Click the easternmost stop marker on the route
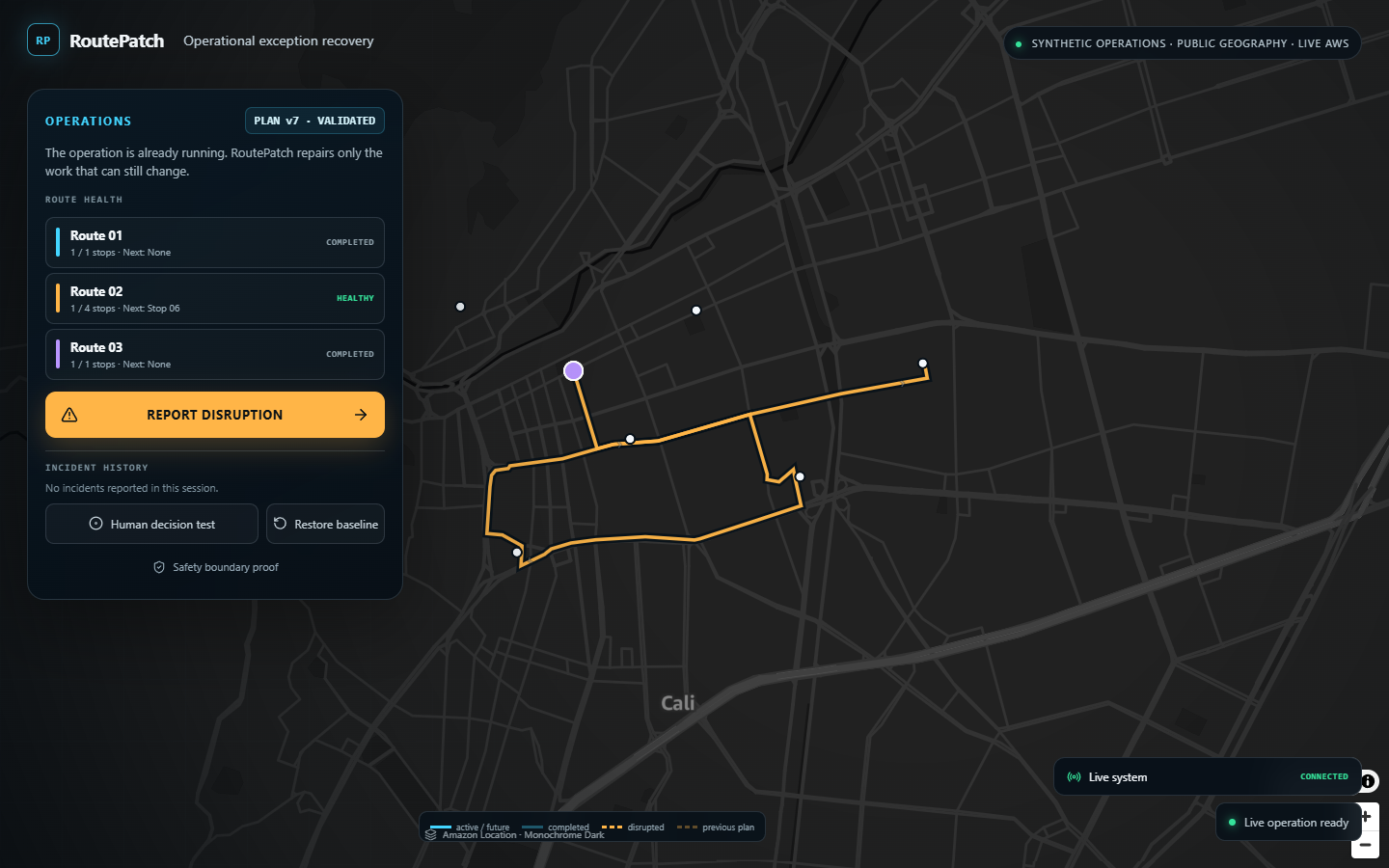Image resolution: width=1389 pixels, height=868 pixels. [x=923, y=364]
